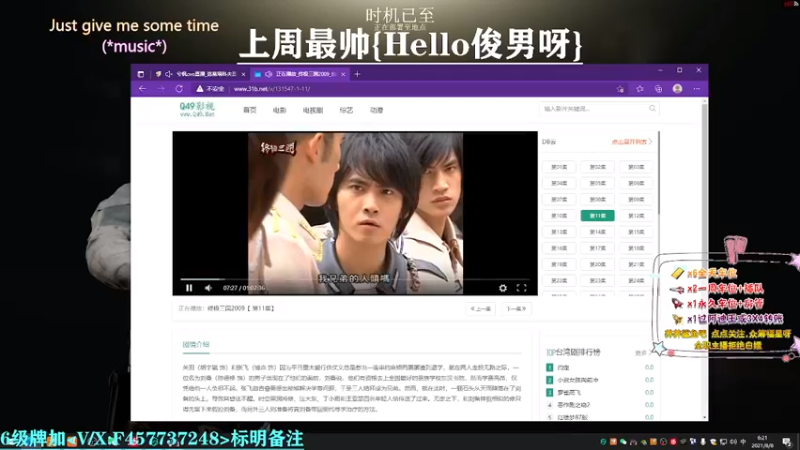Screen dimensions: 800x450
Task: Open 首页 navigation item
Action: (249, 110)
